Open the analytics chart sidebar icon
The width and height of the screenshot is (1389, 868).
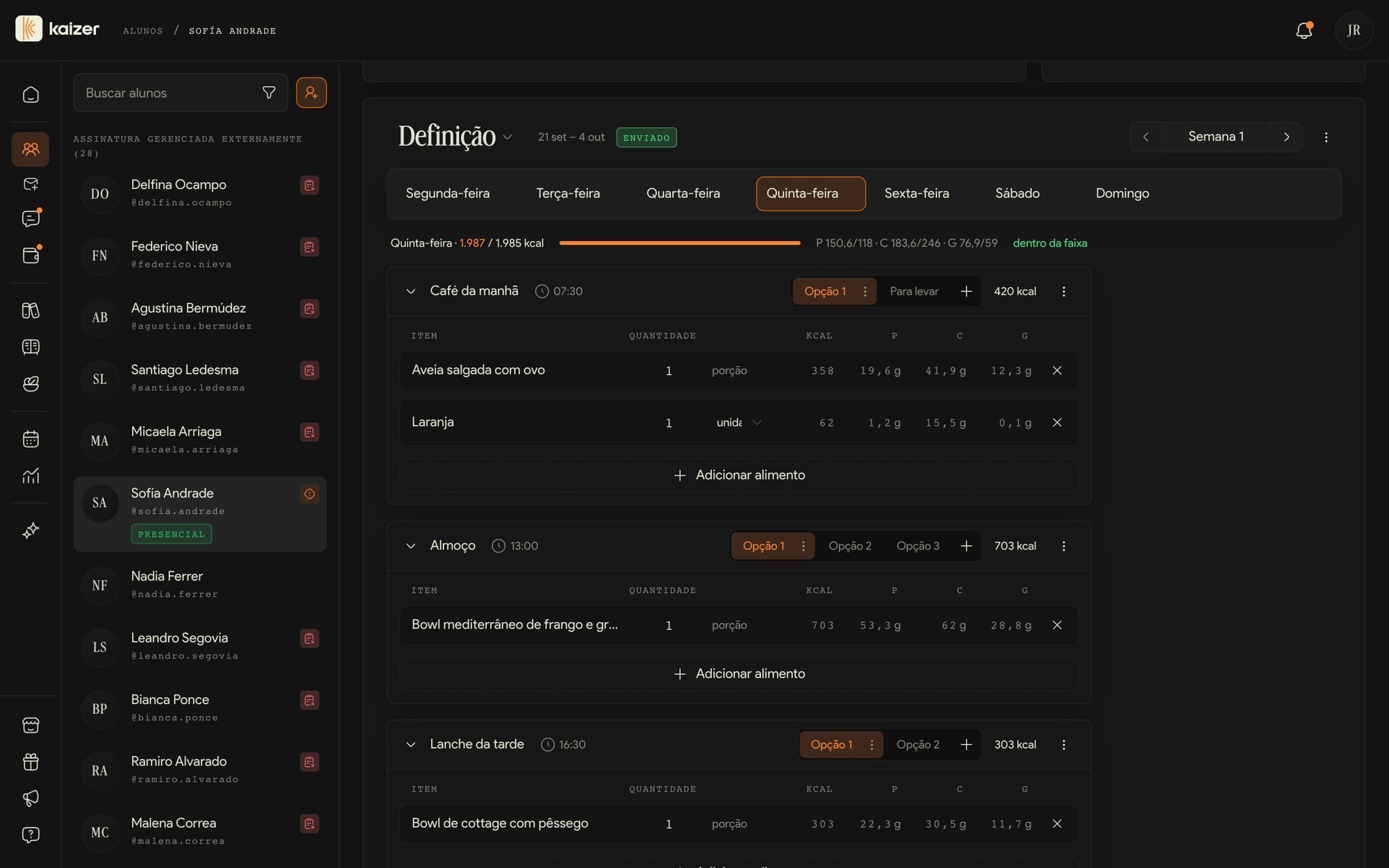[31, 476]
